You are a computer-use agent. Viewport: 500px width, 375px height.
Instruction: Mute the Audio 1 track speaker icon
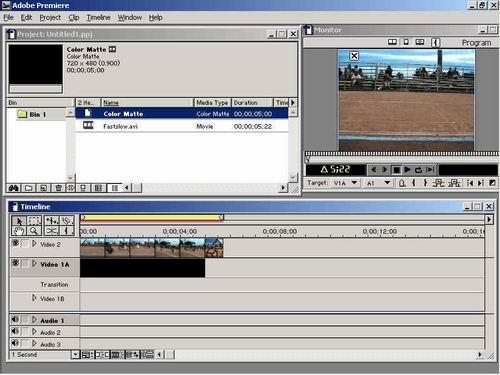coord(15,319)
